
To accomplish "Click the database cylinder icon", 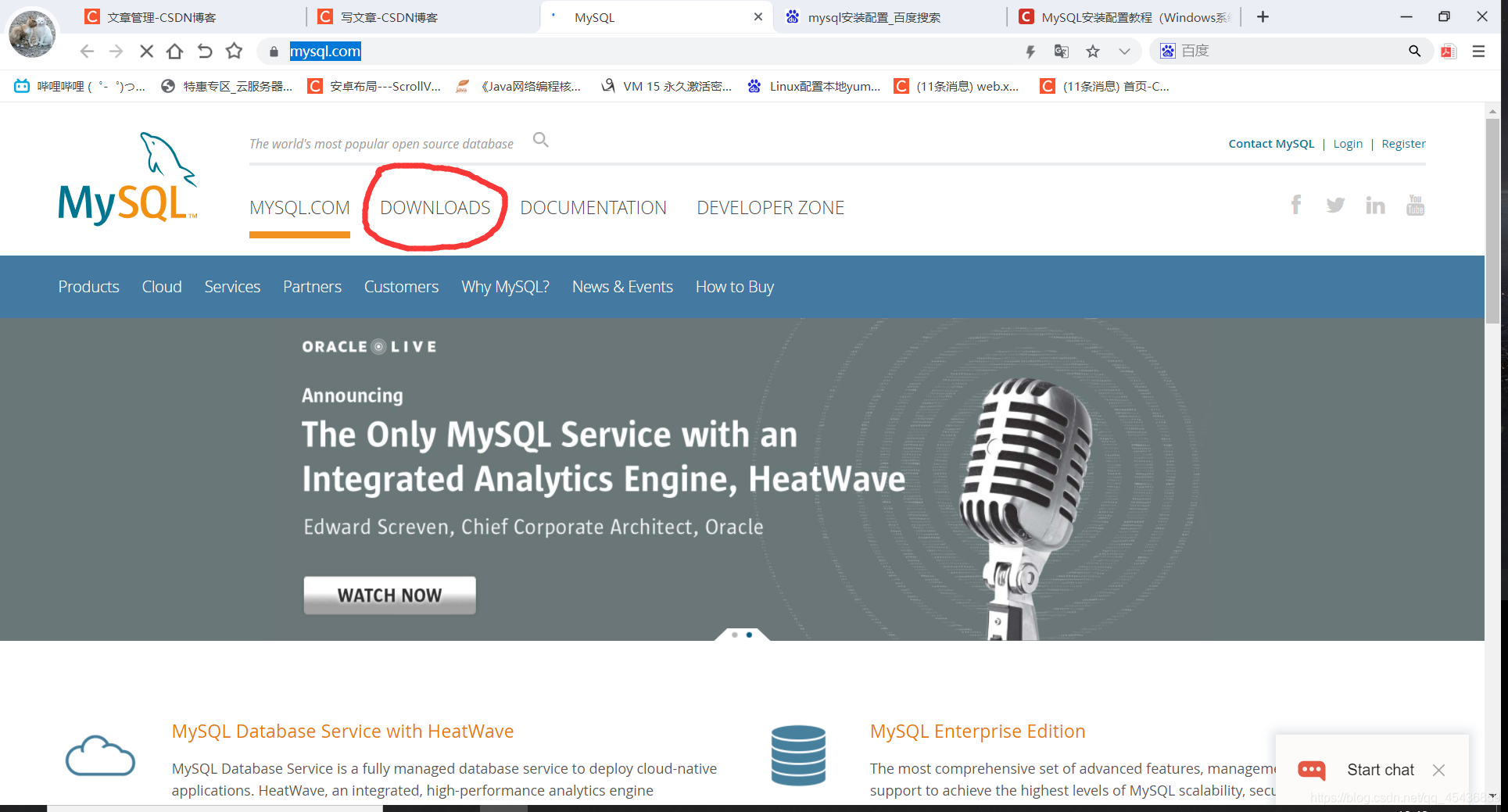I will click(798, 756).
